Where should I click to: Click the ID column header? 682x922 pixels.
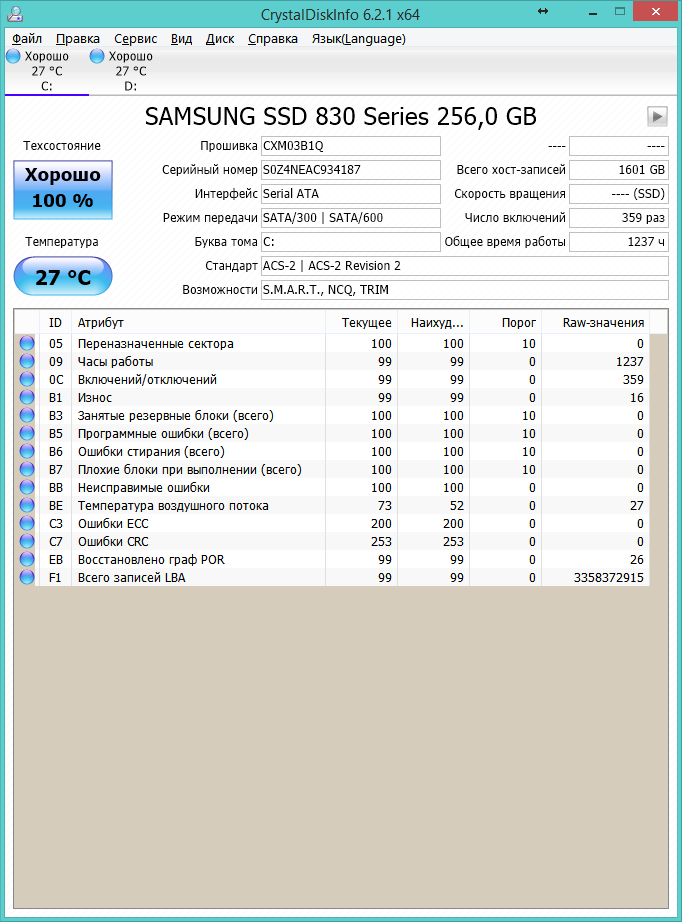click(55, 322)
